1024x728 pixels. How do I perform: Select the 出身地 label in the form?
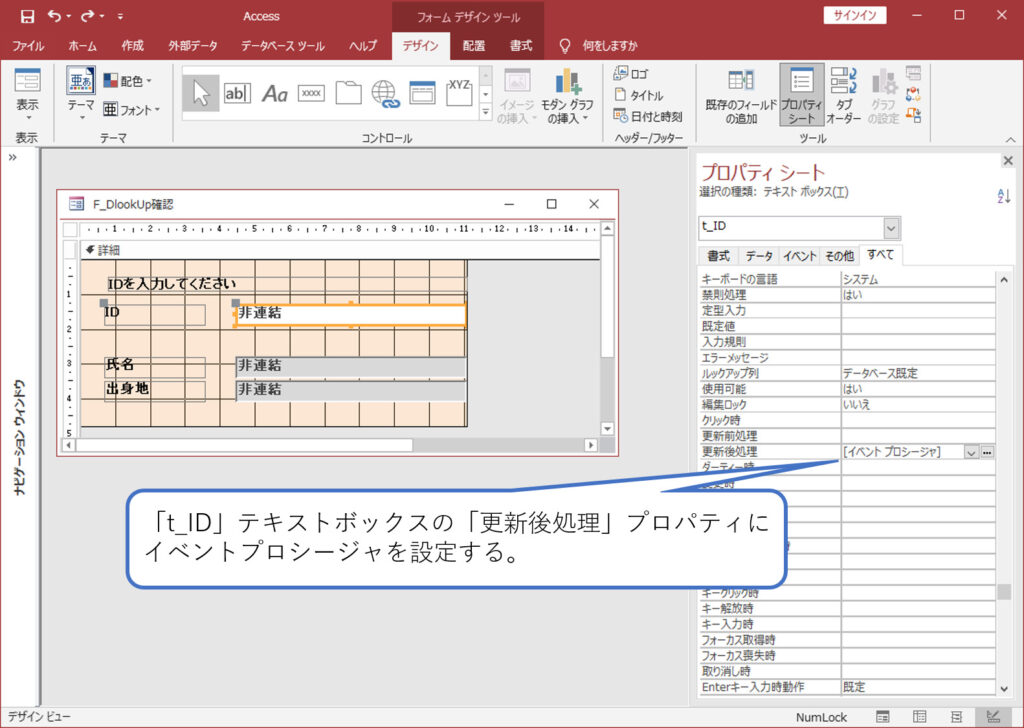pyautogui.click(x=154, y=389)
